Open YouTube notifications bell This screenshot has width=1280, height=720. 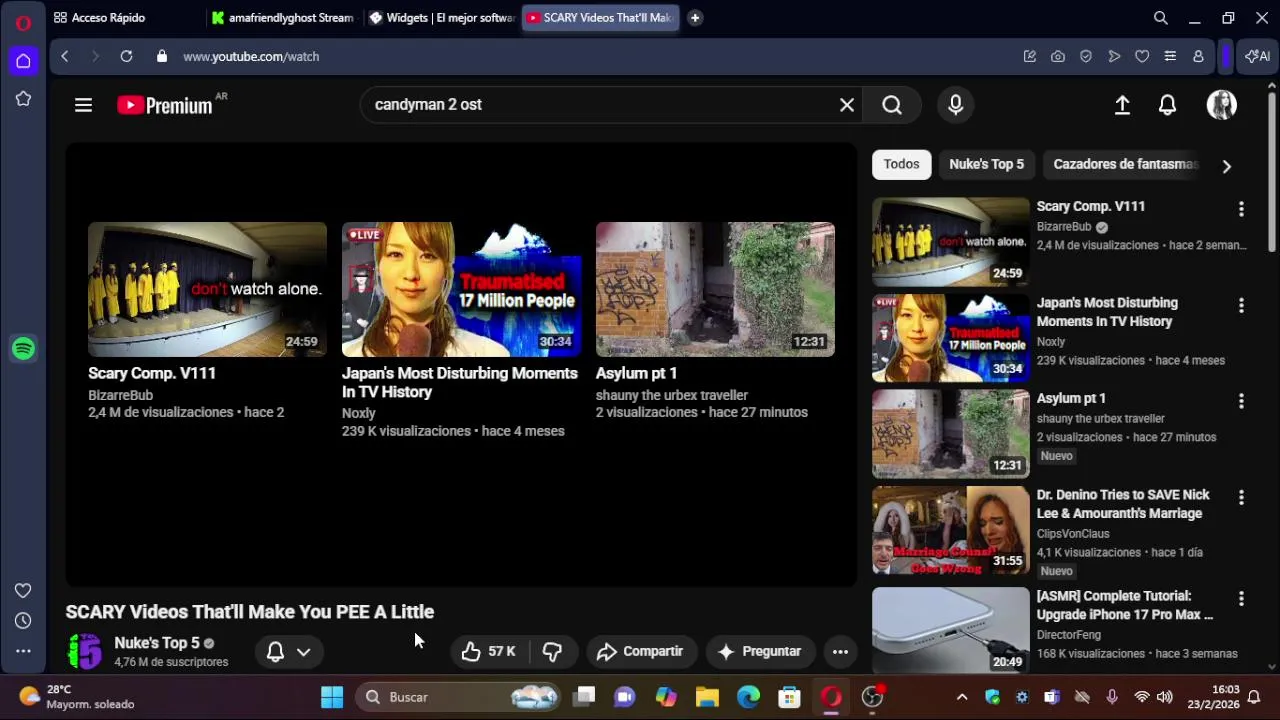pyautogui.click(x=1167, y=105)
